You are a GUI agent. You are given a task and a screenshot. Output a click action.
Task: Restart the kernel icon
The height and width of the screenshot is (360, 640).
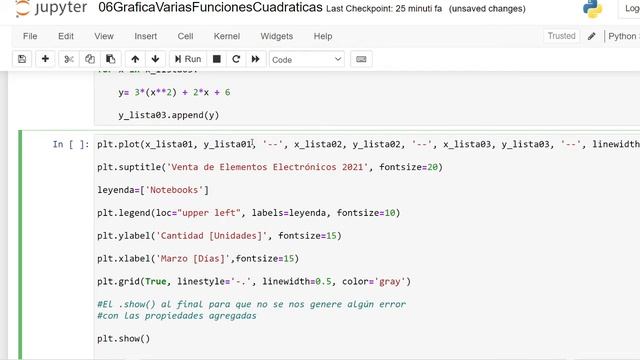coord(236,59)
